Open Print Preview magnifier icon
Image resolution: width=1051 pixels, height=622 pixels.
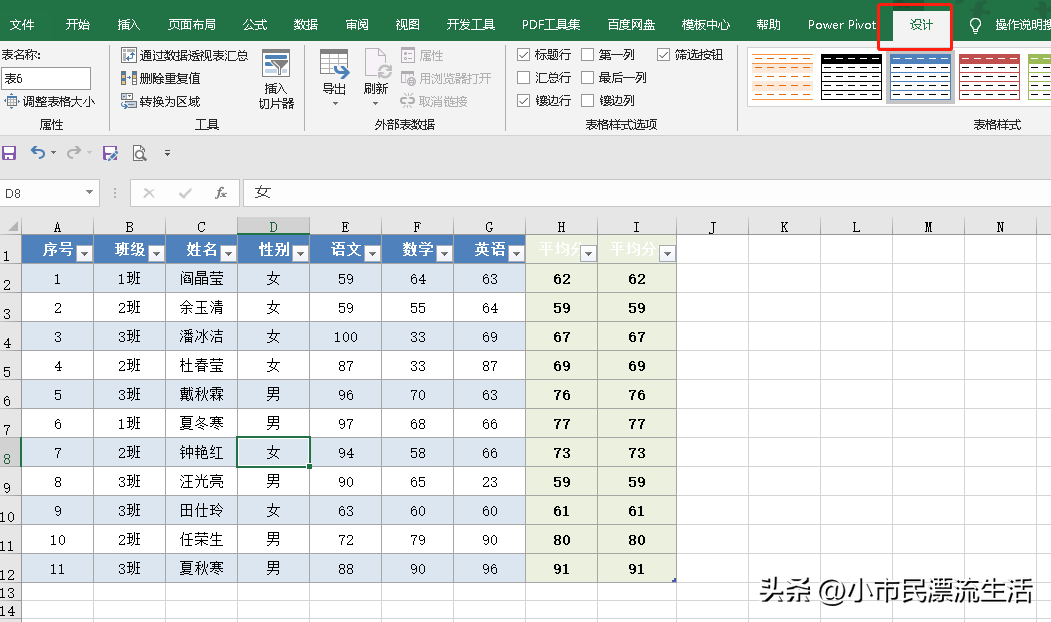click(139, 153)
